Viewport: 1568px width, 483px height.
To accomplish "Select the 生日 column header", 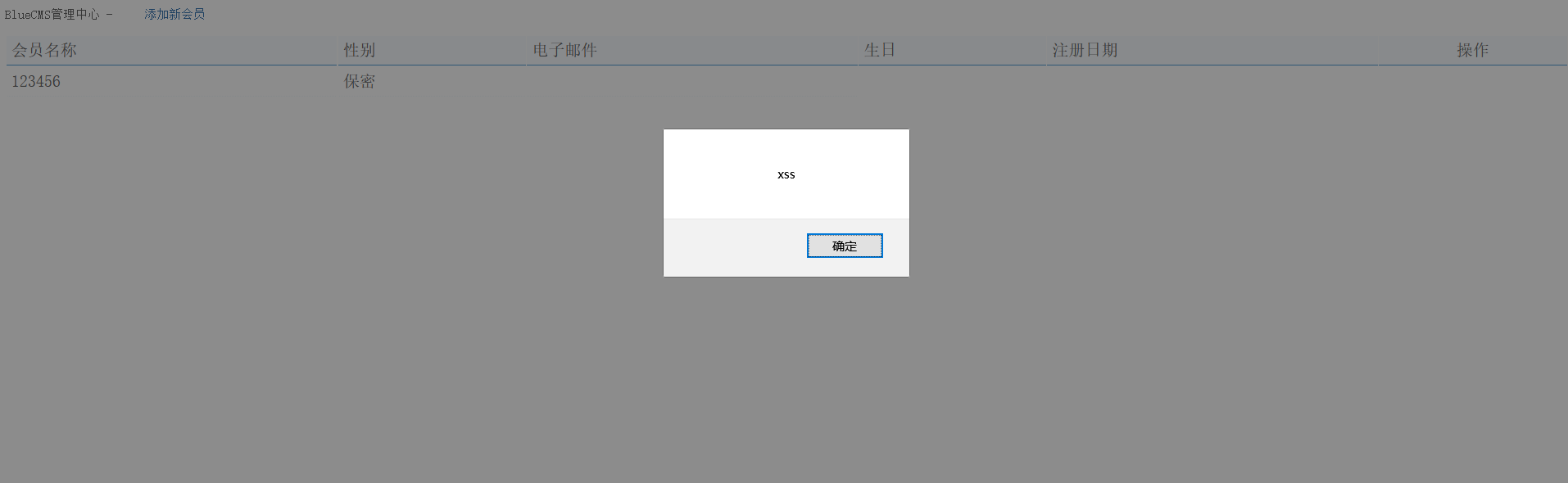I will 880,50.
